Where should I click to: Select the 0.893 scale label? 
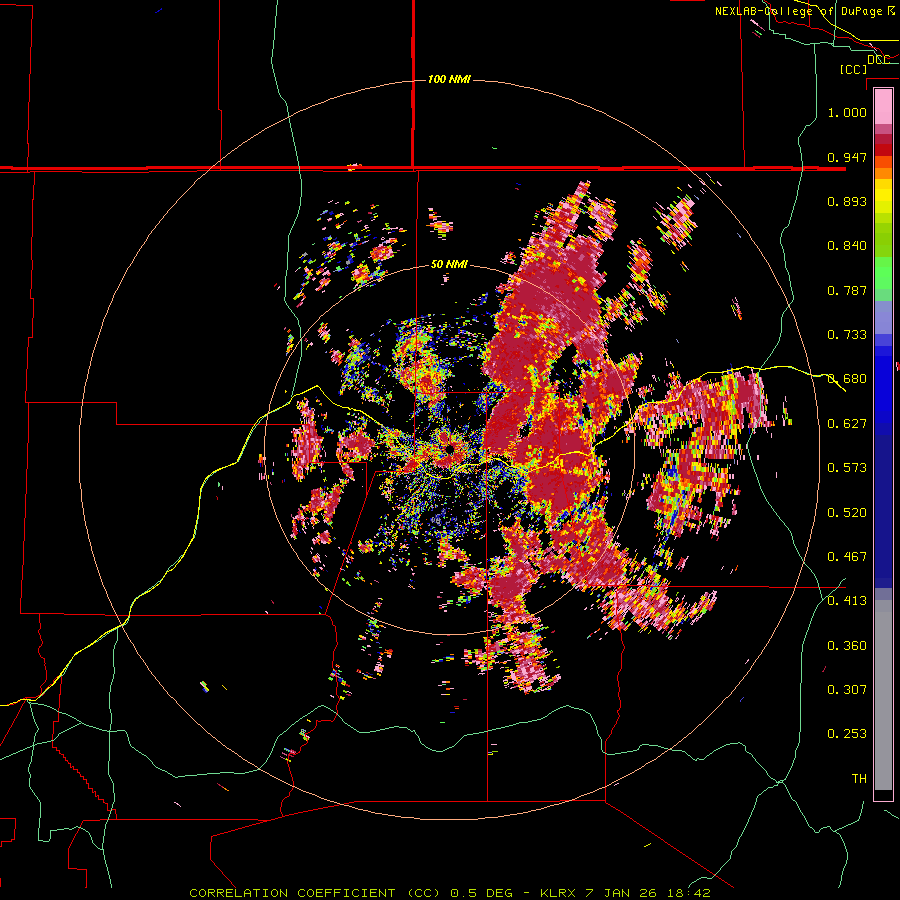click(847, 201)
